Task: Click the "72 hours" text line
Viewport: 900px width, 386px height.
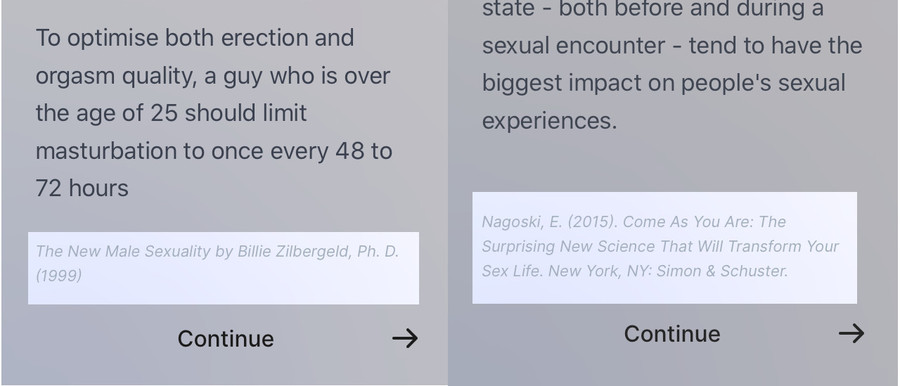Action: point(82,188)
